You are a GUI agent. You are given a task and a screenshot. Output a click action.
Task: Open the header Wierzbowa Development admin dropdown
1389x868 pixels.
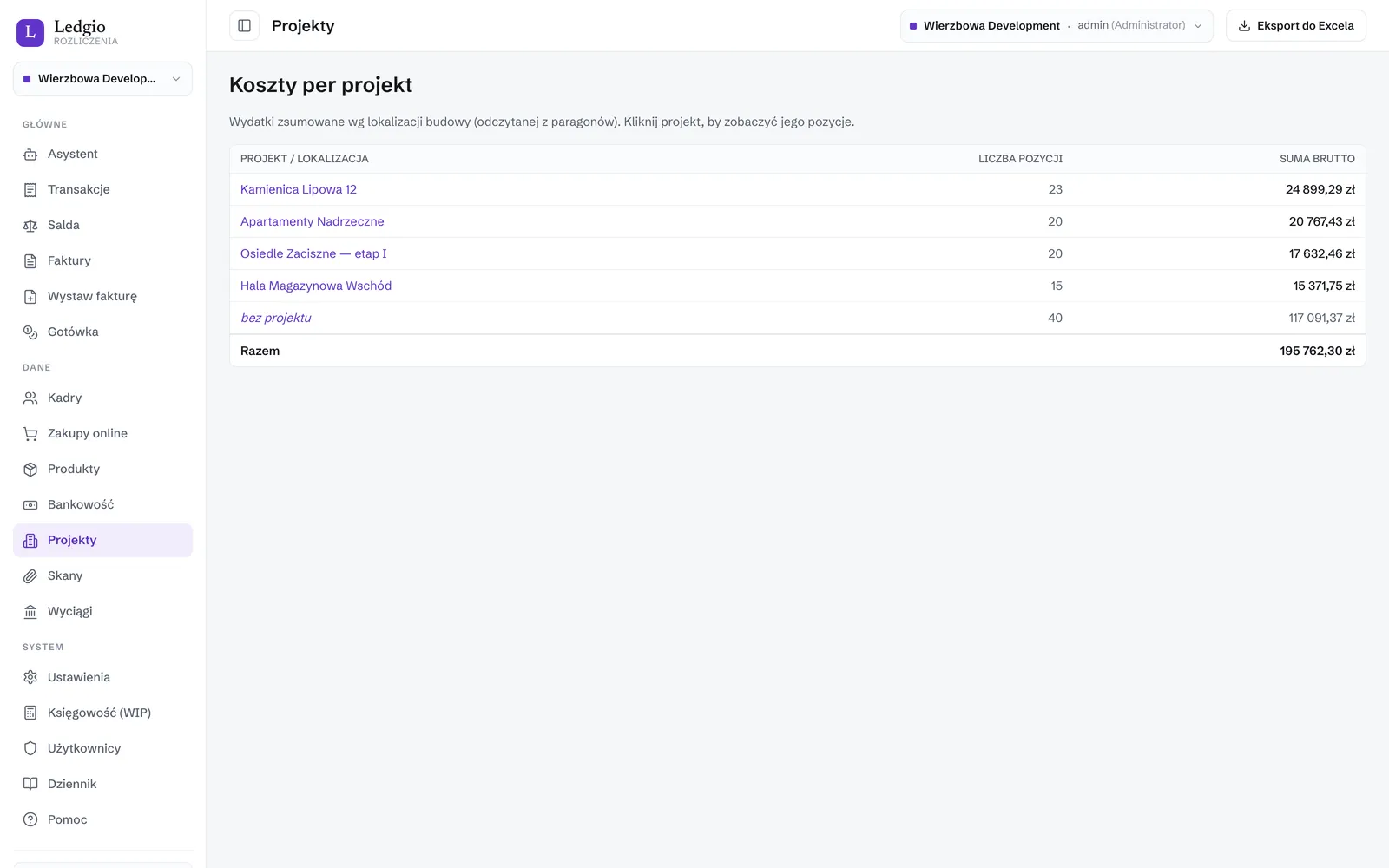1057,26
